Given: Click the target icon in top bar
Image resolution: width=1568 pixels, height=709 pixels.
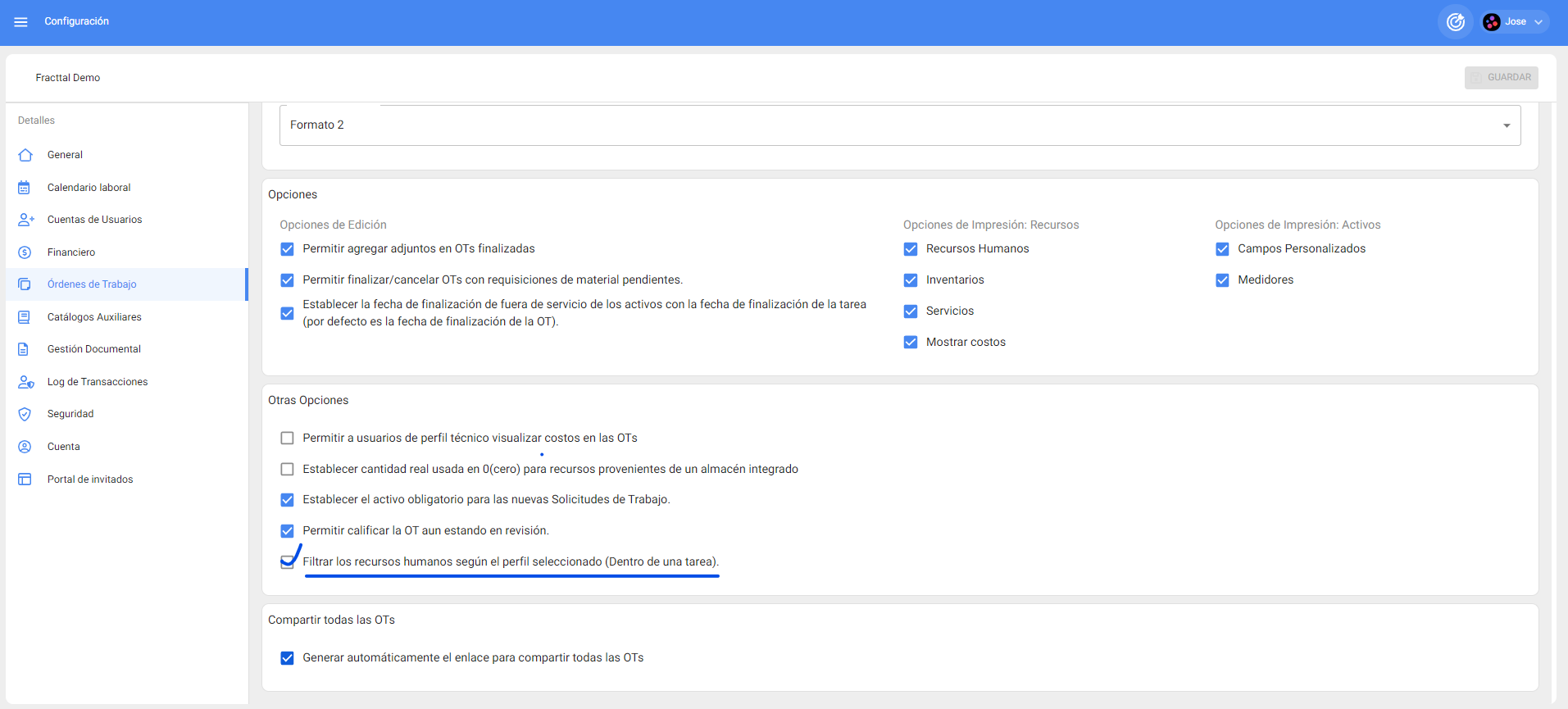Looking at the screenshot, I should pyautogui.click(x=1455, y=22).
